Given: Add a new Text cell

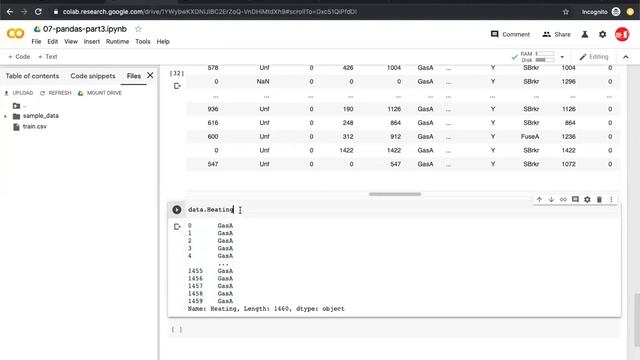Looking at the screenshot, I should pyautogui.click(x=47, y=57).
